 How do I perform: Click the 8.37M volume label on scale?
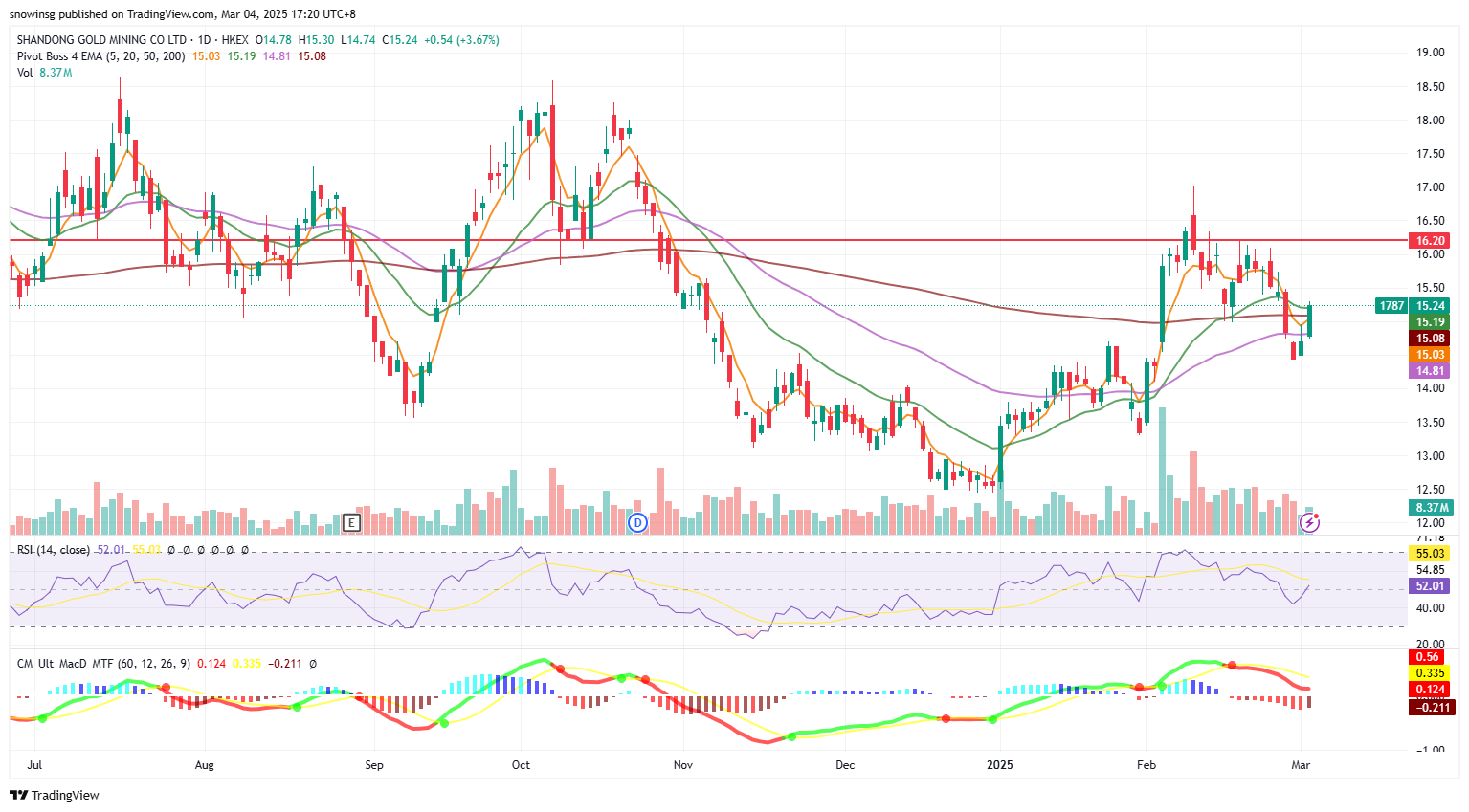click(x=1431, y=508)
